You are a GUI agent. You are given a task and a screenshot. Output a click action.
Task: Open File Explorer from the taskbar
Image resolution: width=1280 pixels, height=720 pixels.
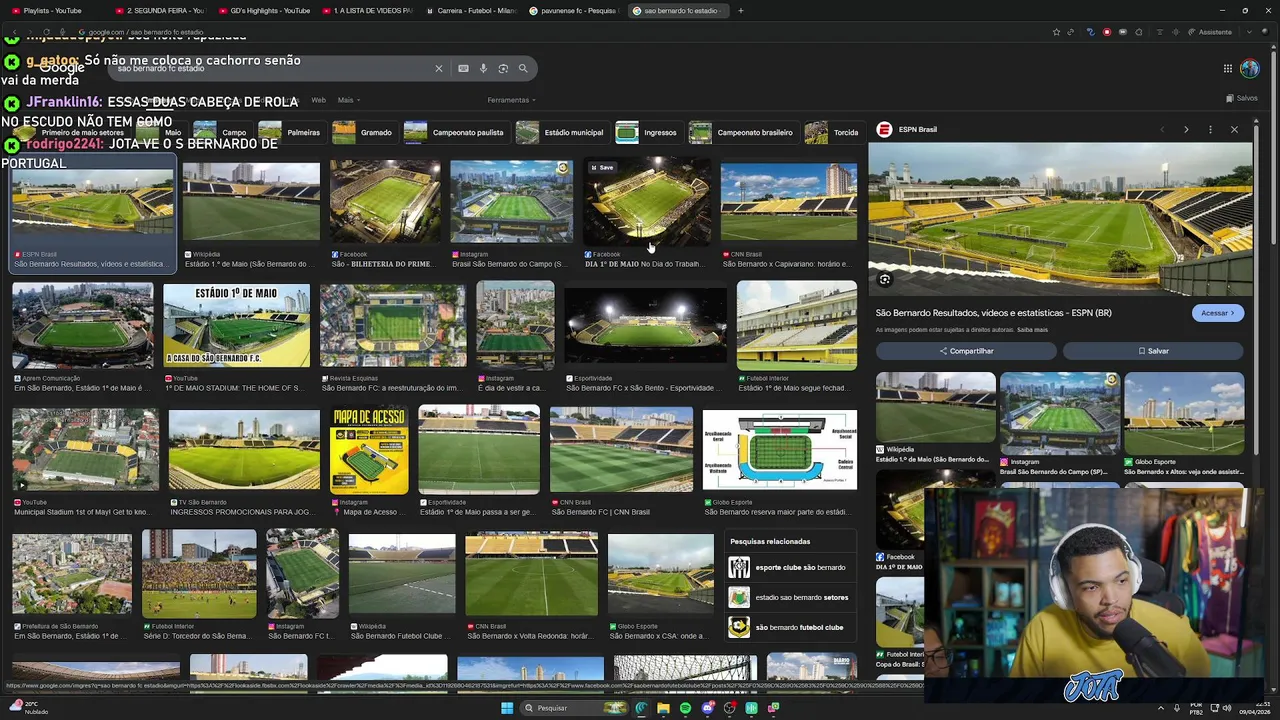(663, 708)
